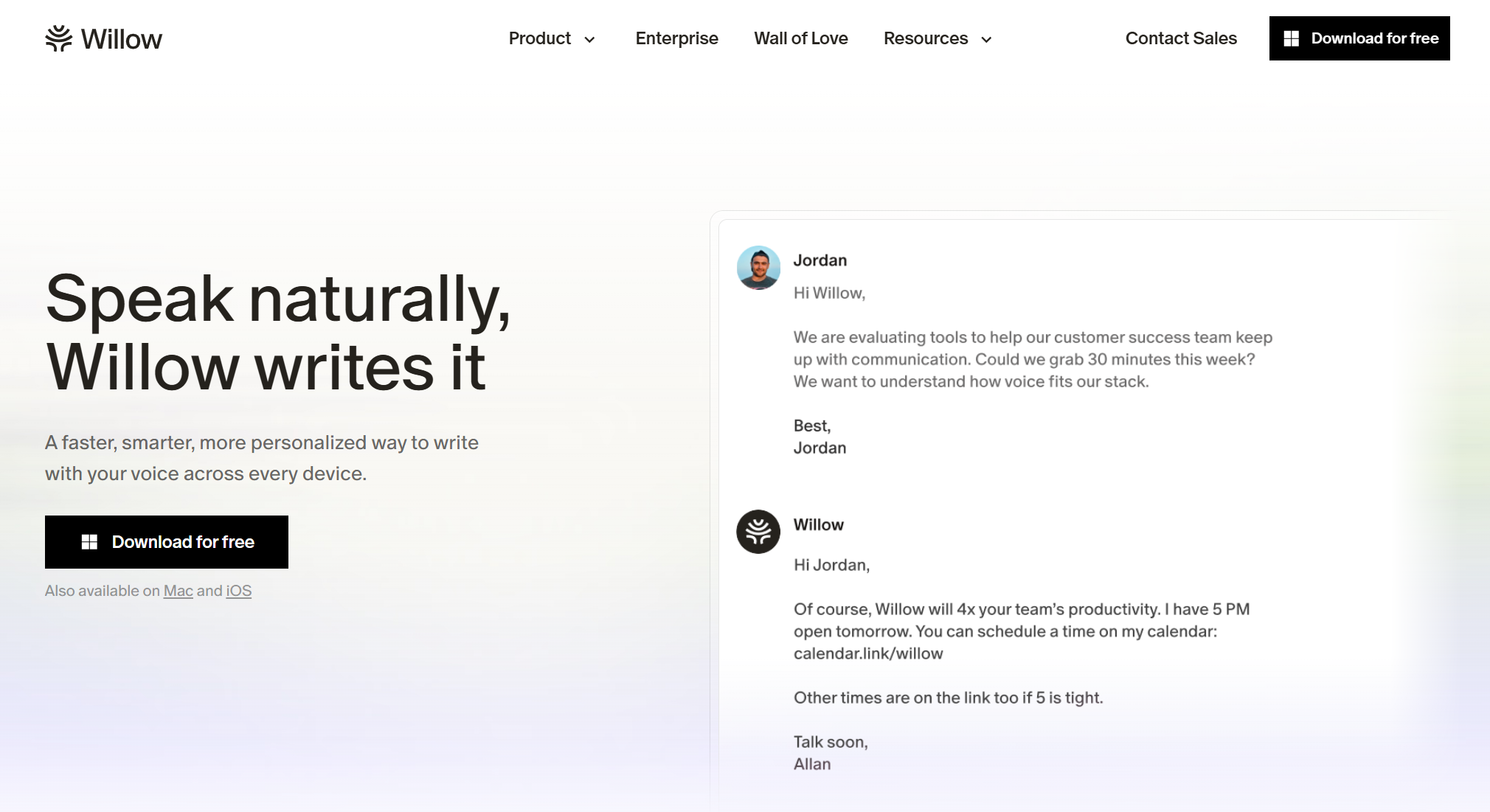Viewport: 1490px width, 812px height.
Task: Click the 'Speak naturally, Willow writes it' headline
Action: click(278, 333)
